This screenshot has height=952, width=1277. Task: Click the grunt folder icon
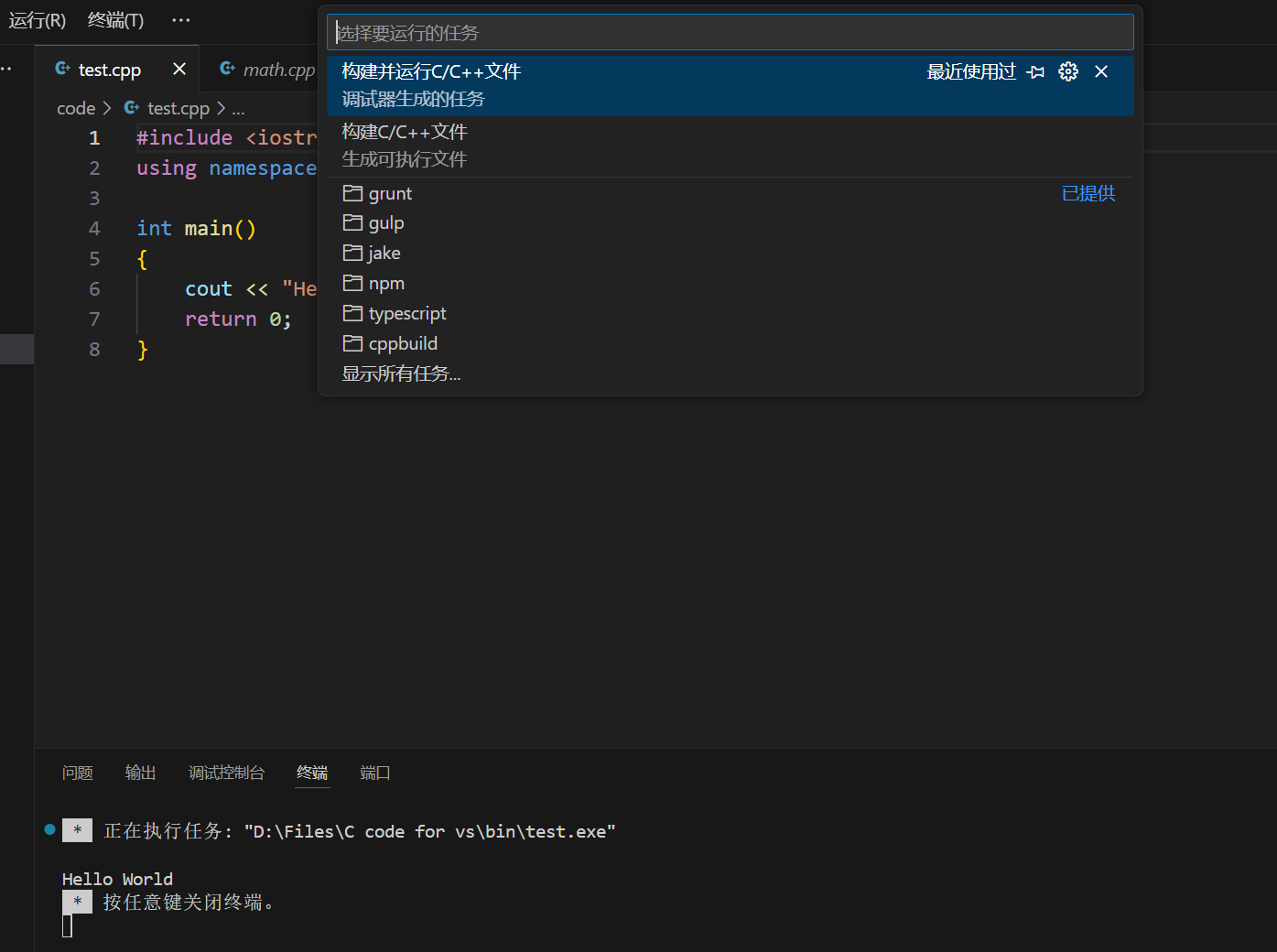(352, 193)
